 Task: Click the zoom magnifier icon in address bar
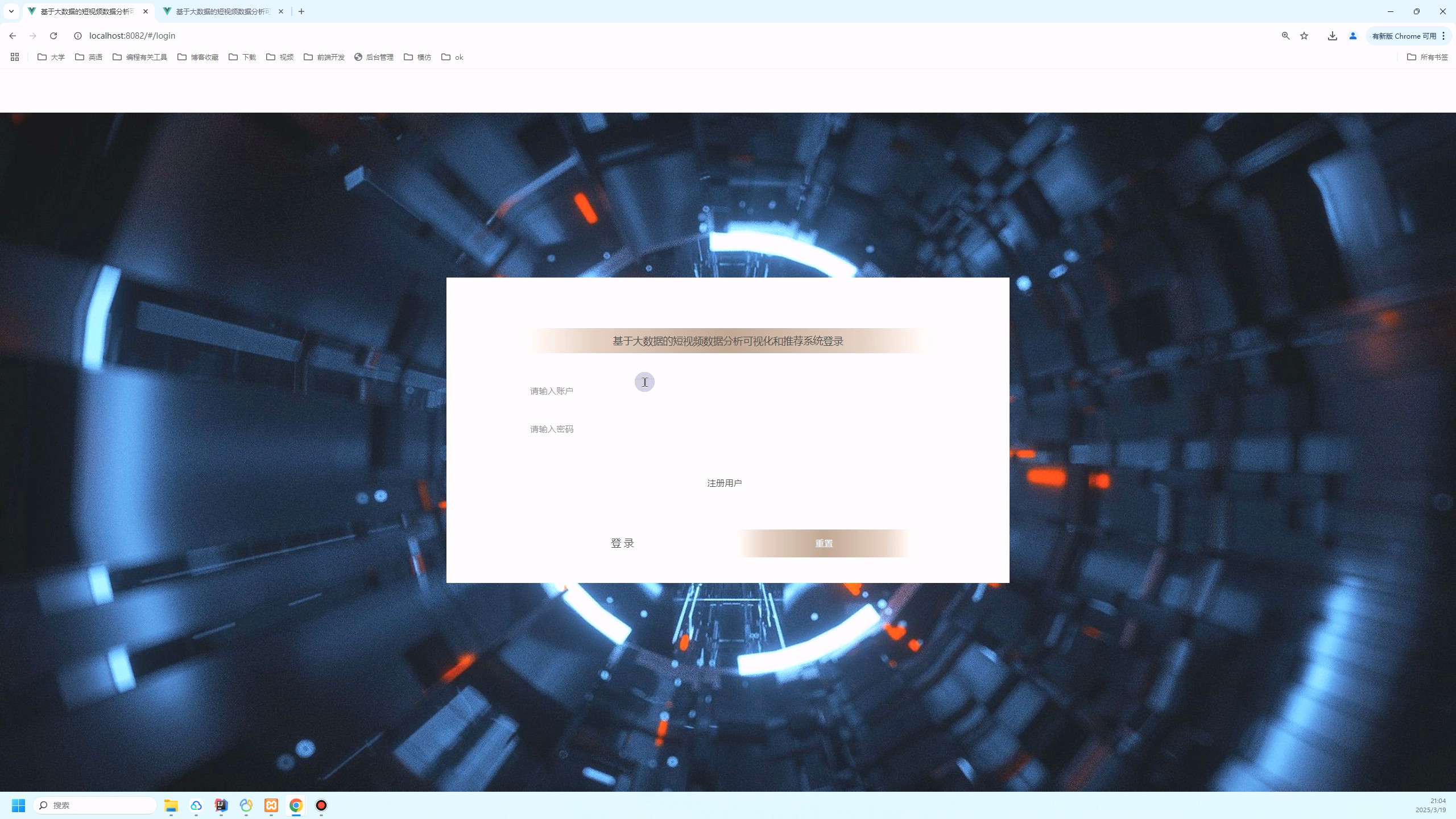pyautogui.click(x=1285, y=36)
